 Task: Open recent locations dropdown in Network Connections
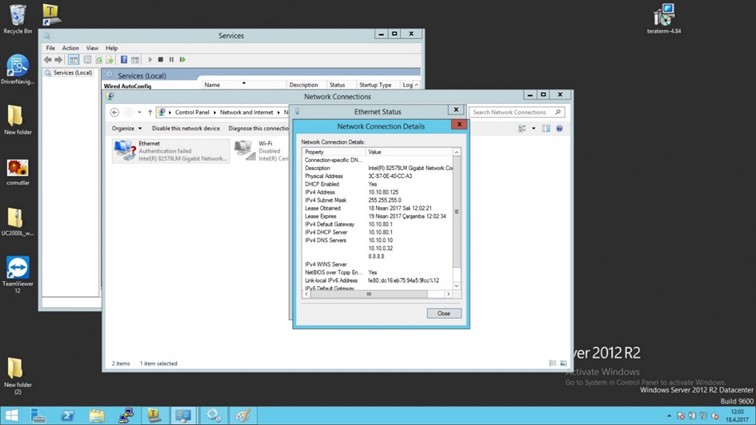tap(139, 112)
